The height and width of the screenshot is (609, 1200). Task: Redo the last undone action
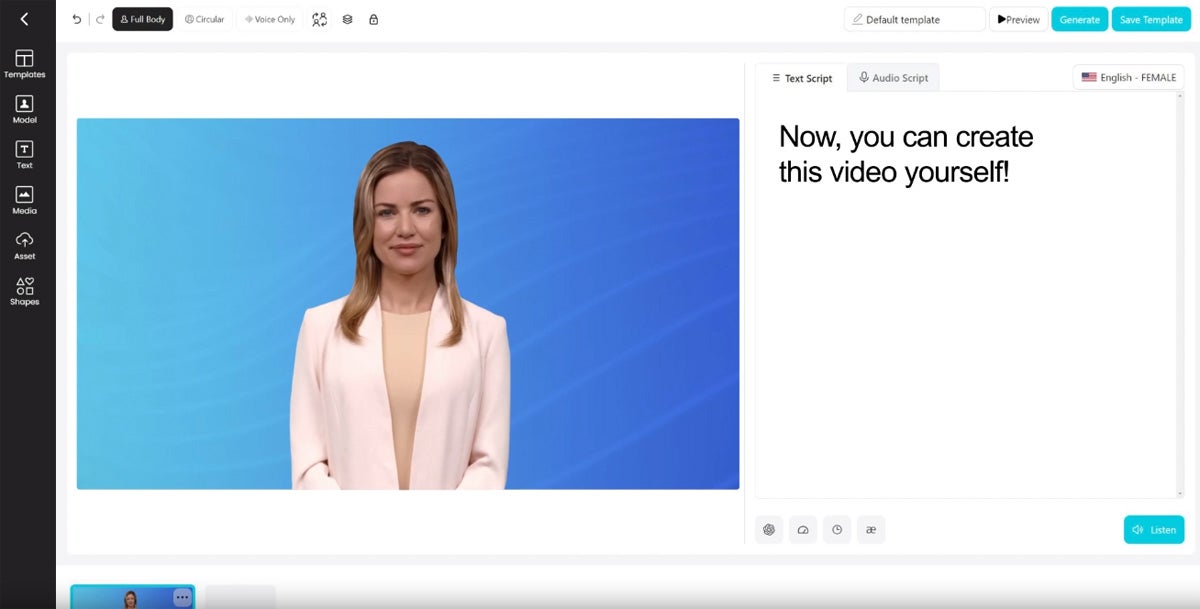(100, 19)
